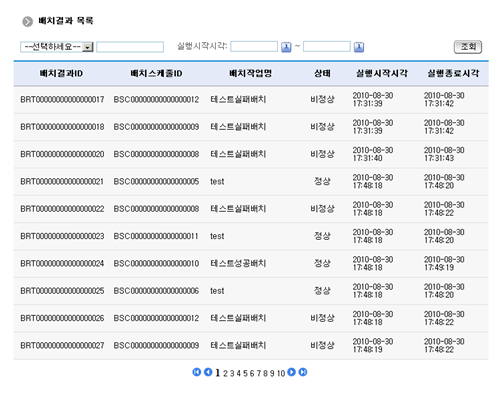This screenshot has height=394, width=492.
Task: Click the section bullet icon beside 배치결과 목록
Action: 28,22
